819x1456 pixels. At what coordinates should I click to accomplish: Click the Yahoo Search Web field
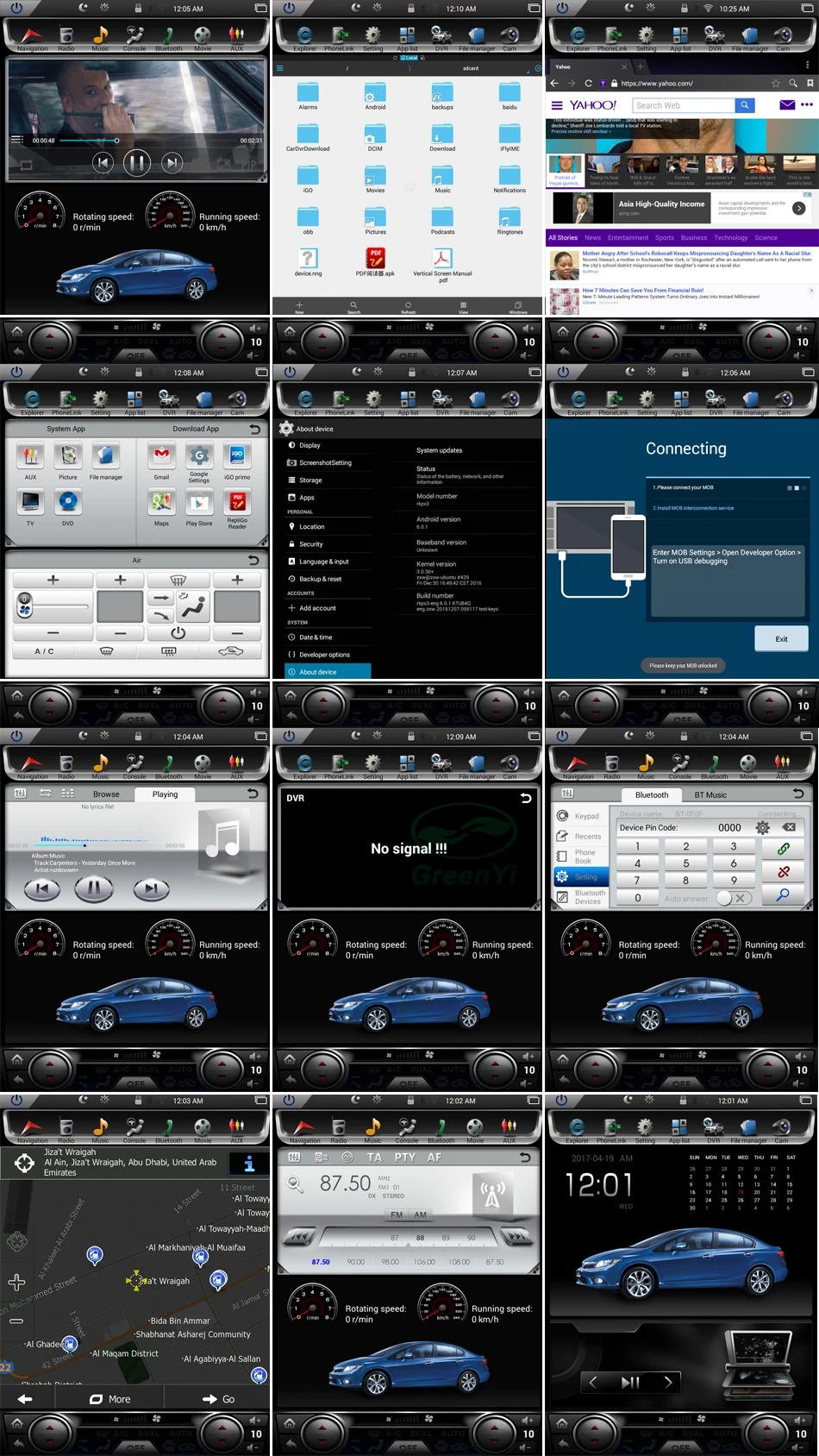[x=684, y=105]
